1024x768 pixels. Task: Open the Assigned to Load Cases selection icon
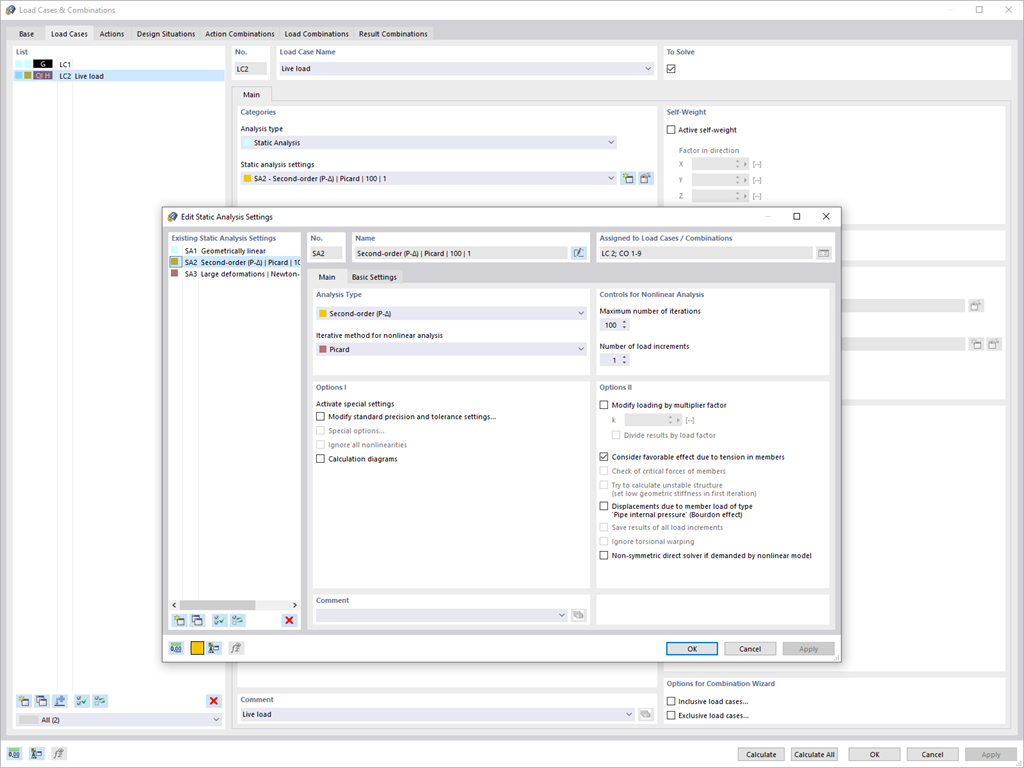point(823,252)
